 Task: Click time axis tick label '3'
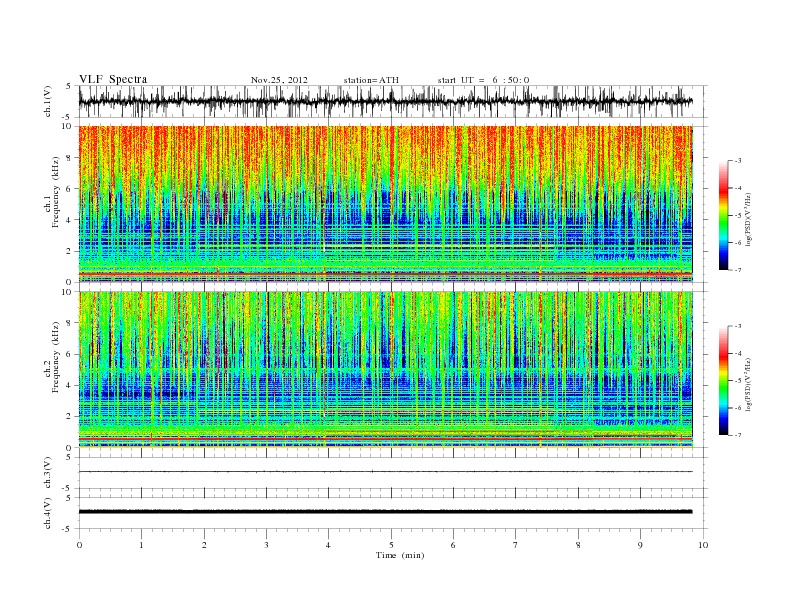tap(266, 545)
